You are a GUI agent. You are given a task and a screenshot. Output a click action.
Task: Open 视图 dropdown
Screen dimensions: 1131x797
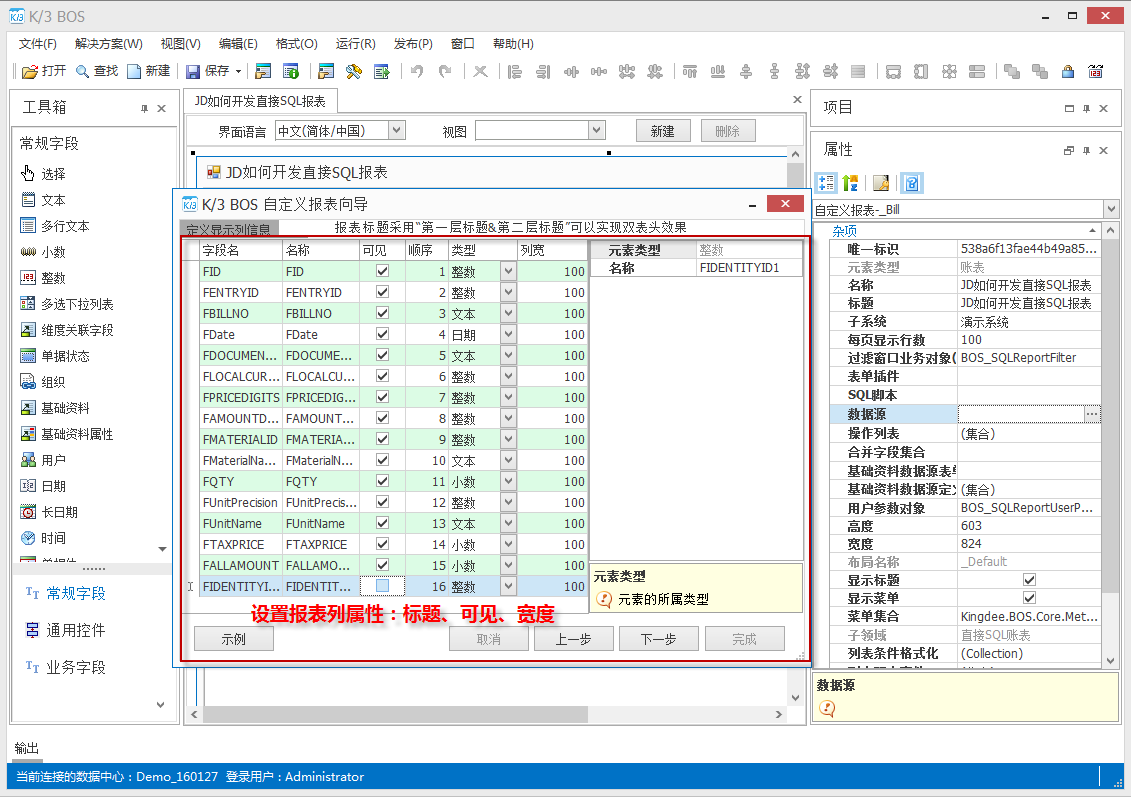[x=596, y=131]
